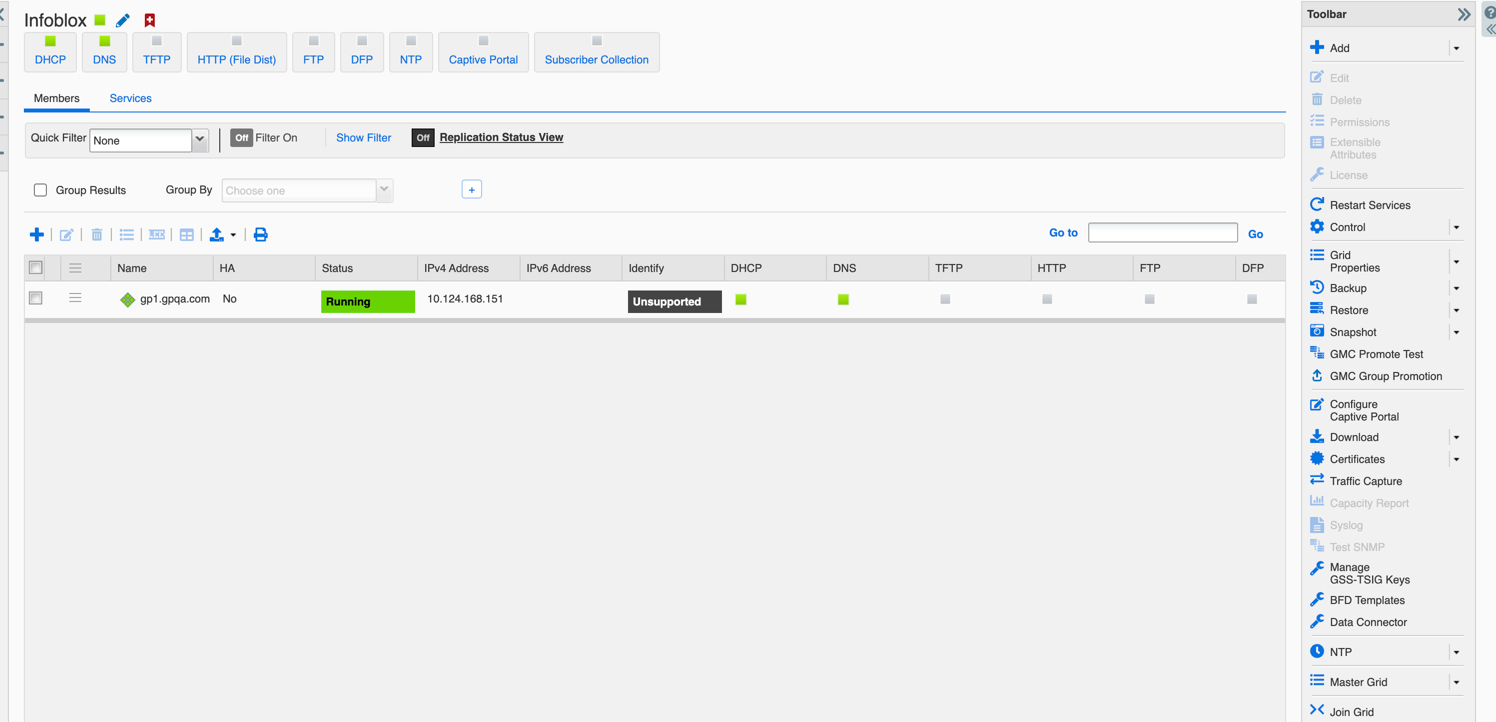The height and width of the screenshot is (722, 1496).
Task: Open Configure Captive Portal in Toolbar
Action: pos(1364,410)
